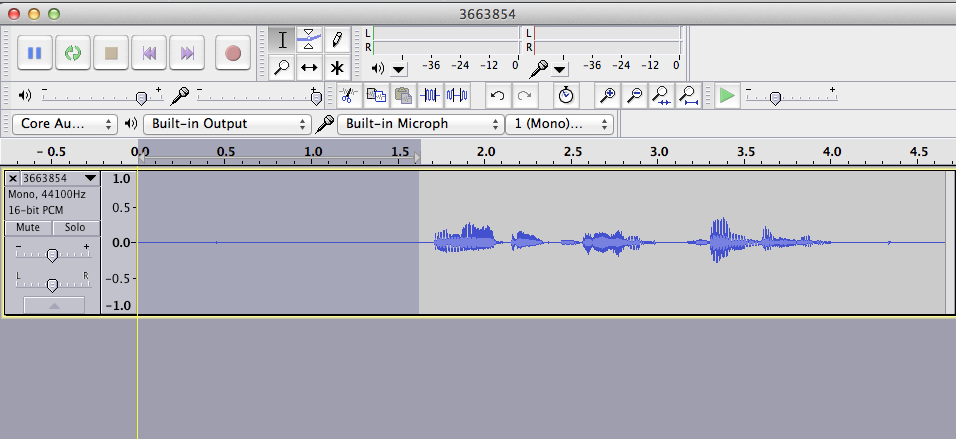Click the Silence audio icon
The width and height of the screenshot is (956, 439).
(x=457, y=96)
